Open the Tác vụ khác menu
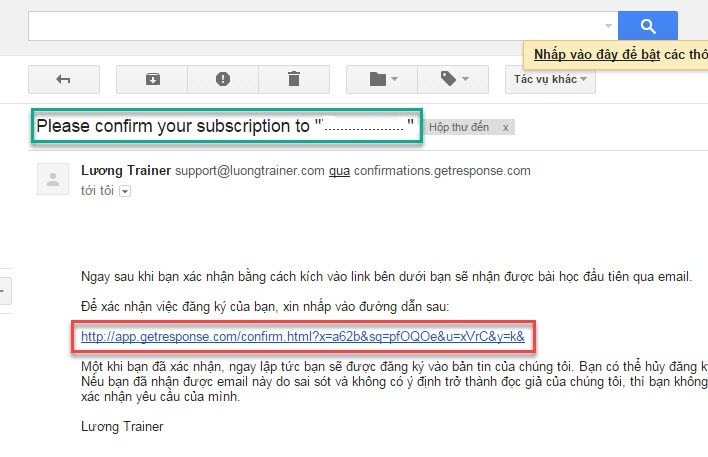 (550, 79)
